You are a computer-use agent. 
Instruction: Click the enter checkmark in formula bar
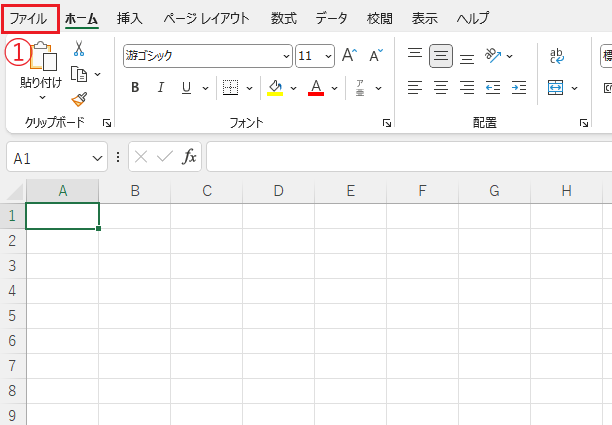point(165,157)
